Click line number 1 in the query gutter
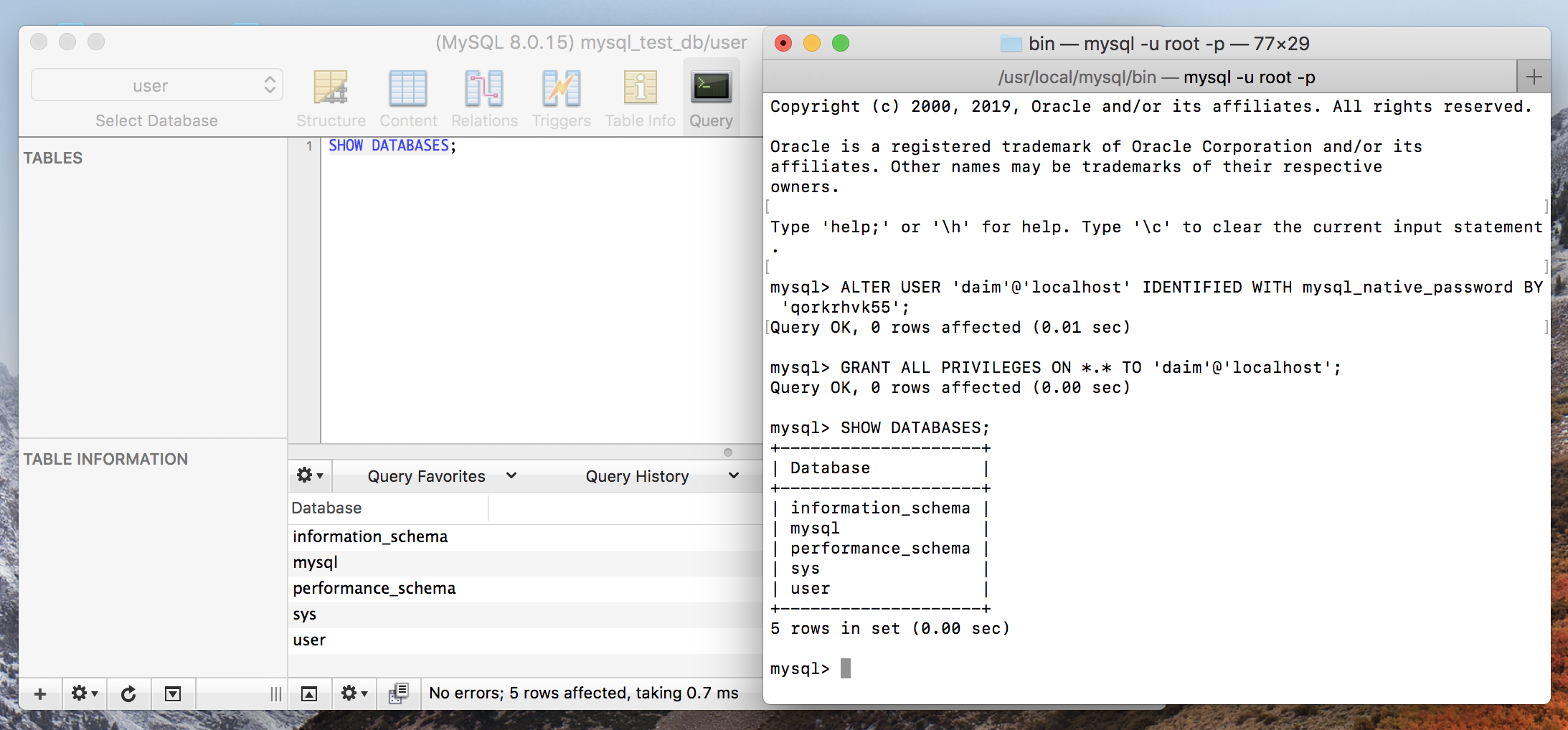 click(309, 146)
